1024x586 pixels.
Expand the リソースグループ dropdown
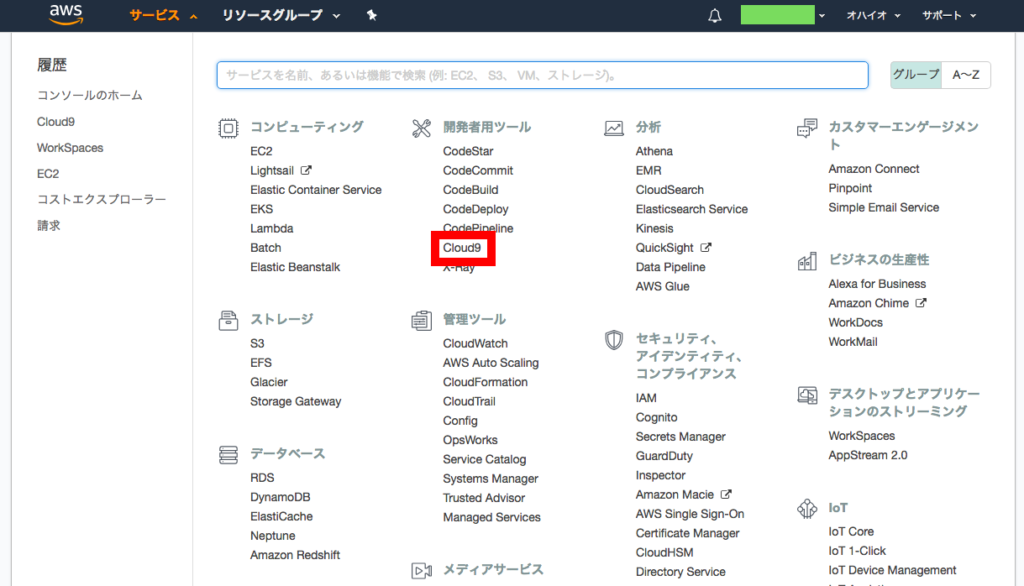[281, 15]
